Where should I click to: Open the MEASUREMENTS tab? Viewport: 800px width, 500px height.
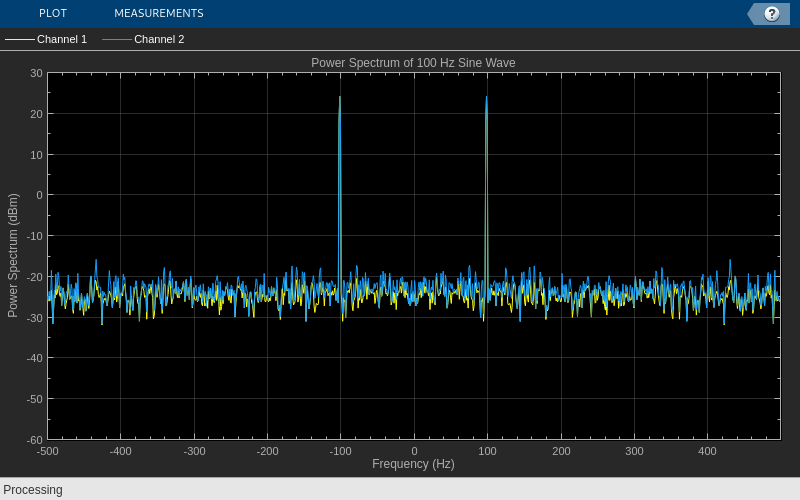click(159, 13)
